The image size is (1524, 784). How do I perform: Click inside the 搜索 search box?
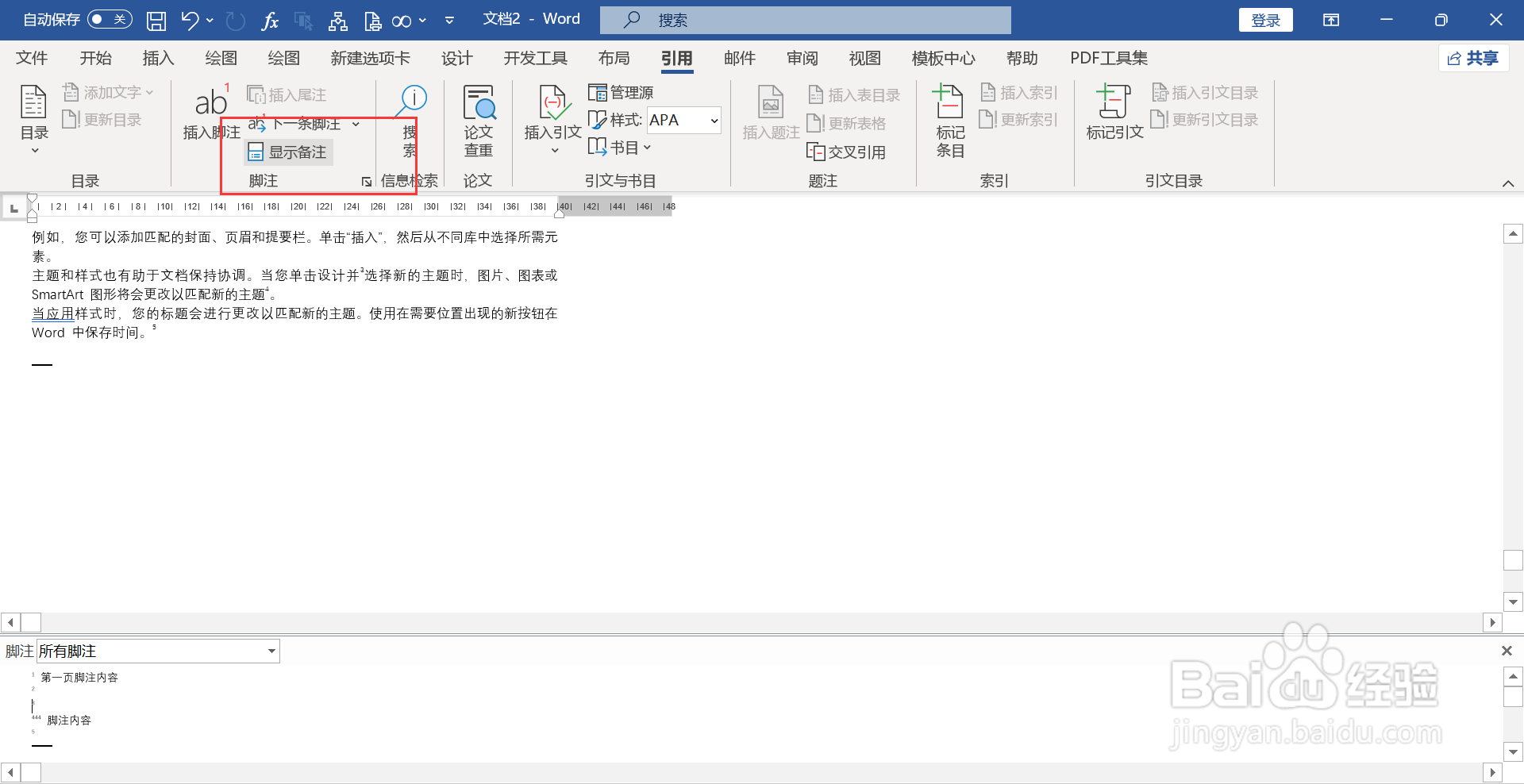(x=805, y=19)
